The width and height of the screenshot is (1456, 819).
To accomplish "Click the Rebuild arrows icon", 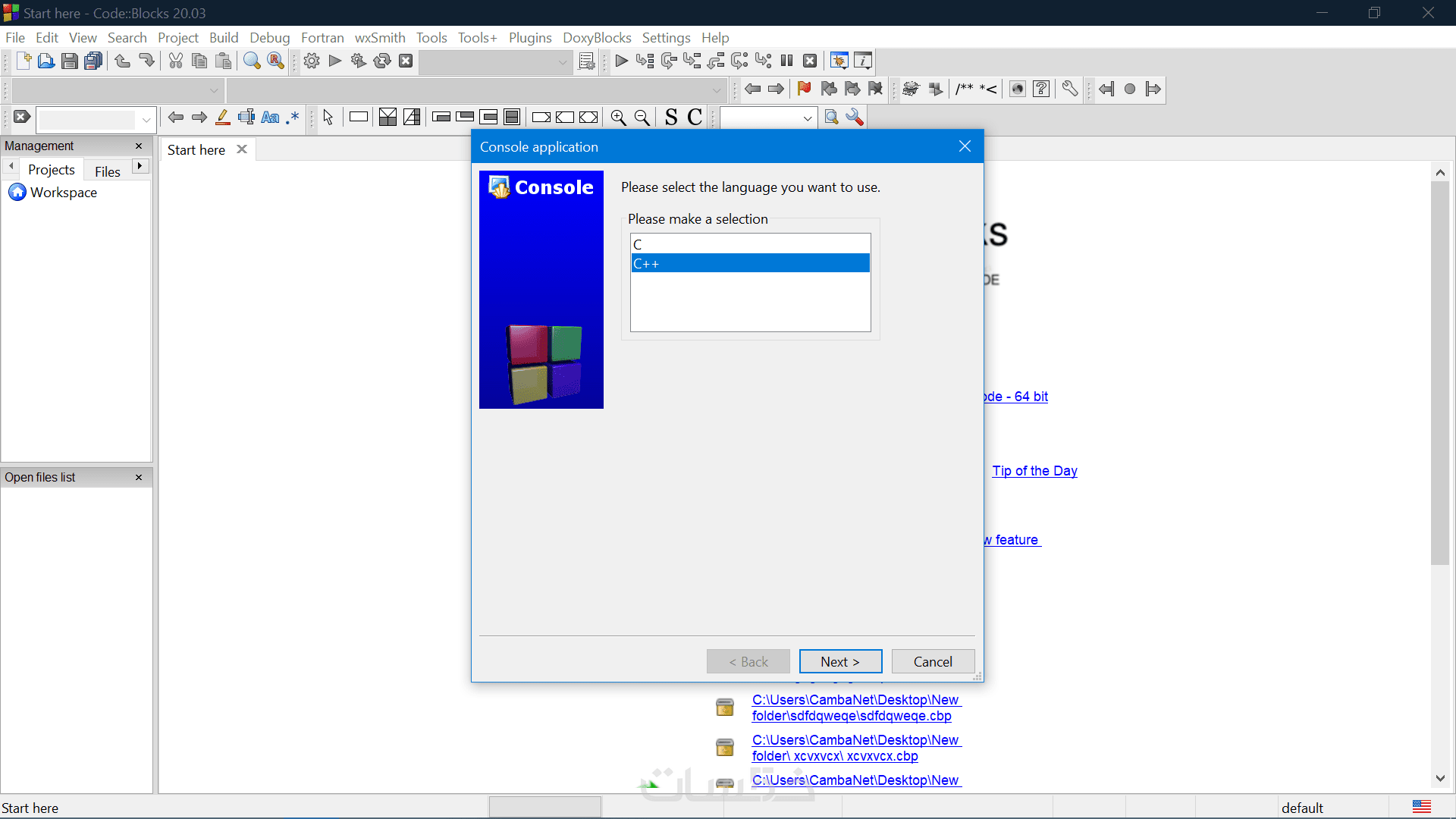I will click(382, 61).
